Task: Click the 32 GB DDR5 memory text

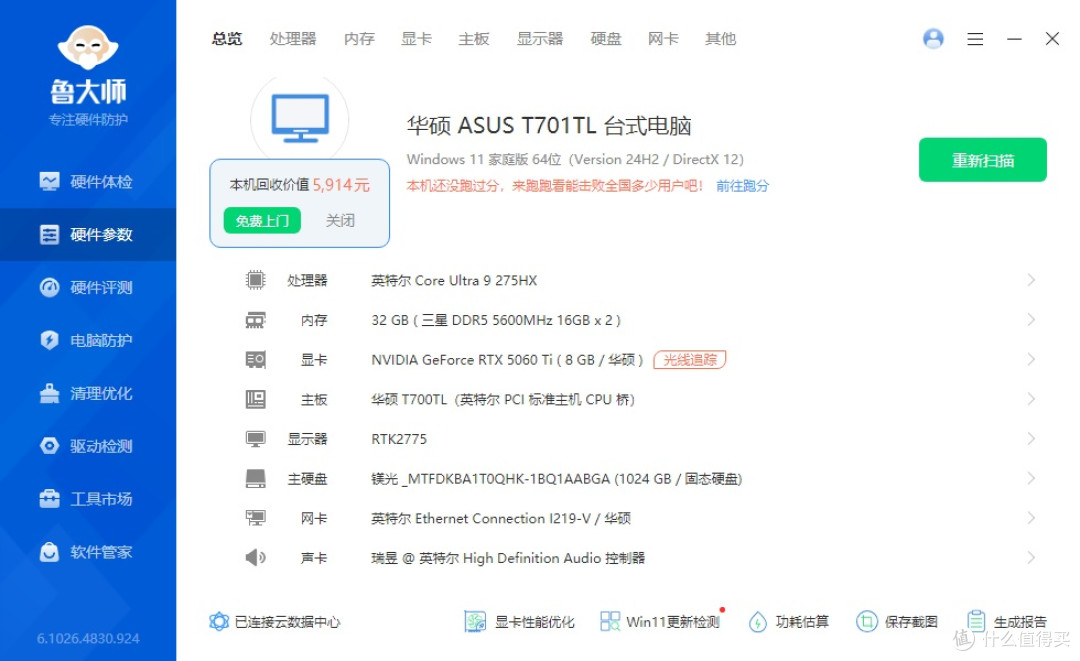Action: [x=496, y=320]
